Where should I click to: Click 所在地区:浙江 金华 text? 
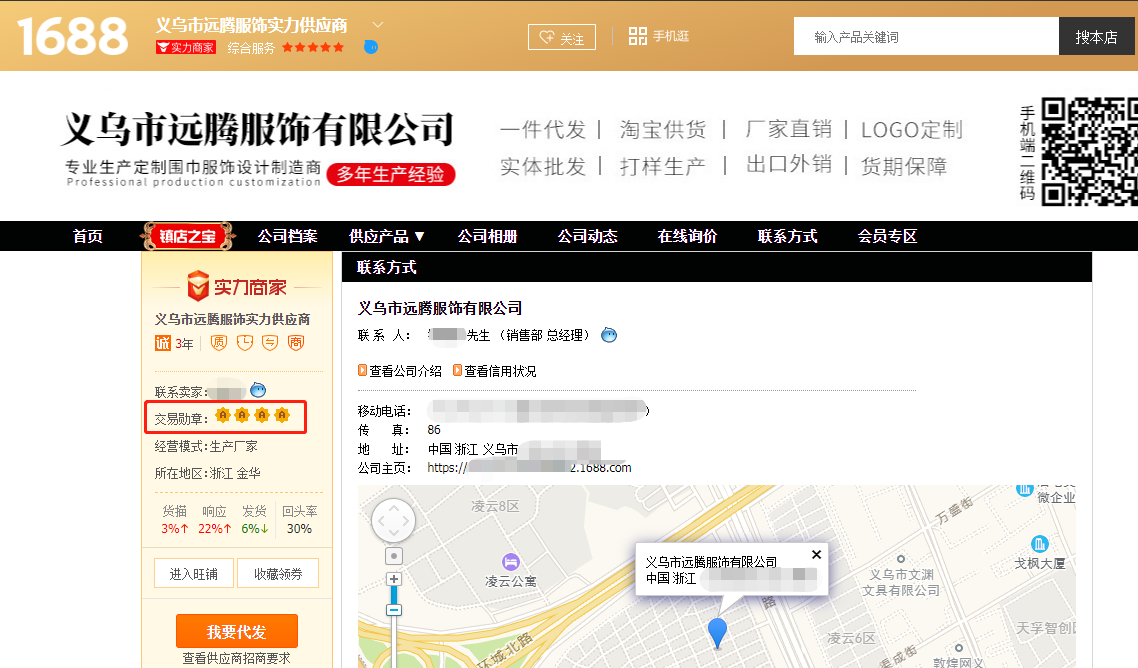[208, 473]
